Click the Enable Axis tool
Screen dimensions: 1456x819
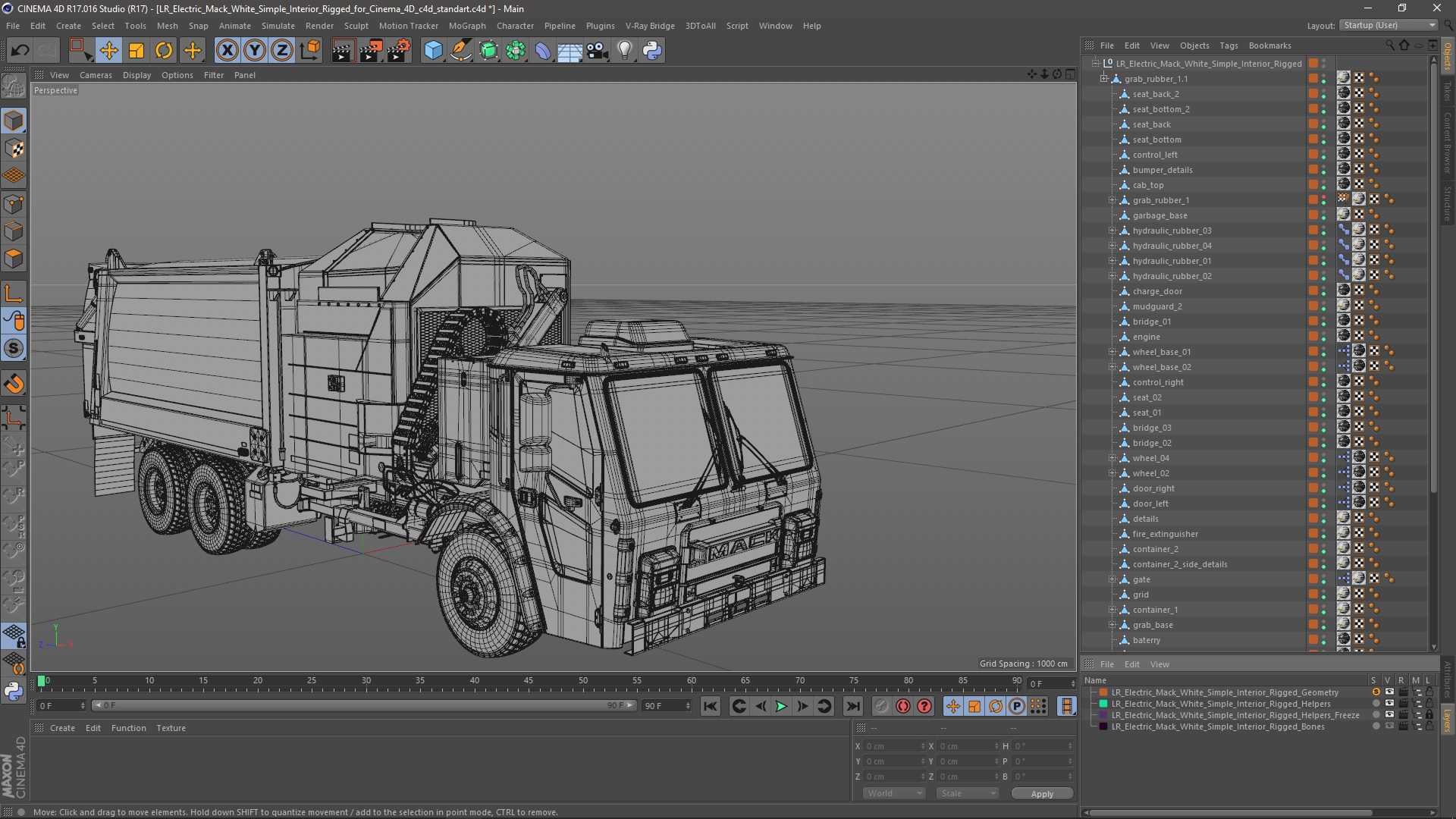click(x=14, y=293)
